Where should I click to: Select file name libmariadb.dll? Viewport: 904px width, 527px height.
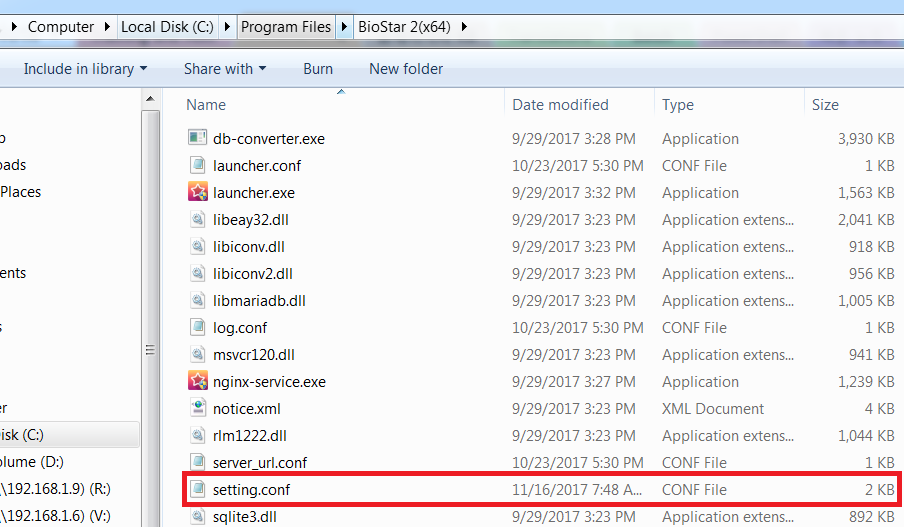pyautogui.click(x=259, y=301)
